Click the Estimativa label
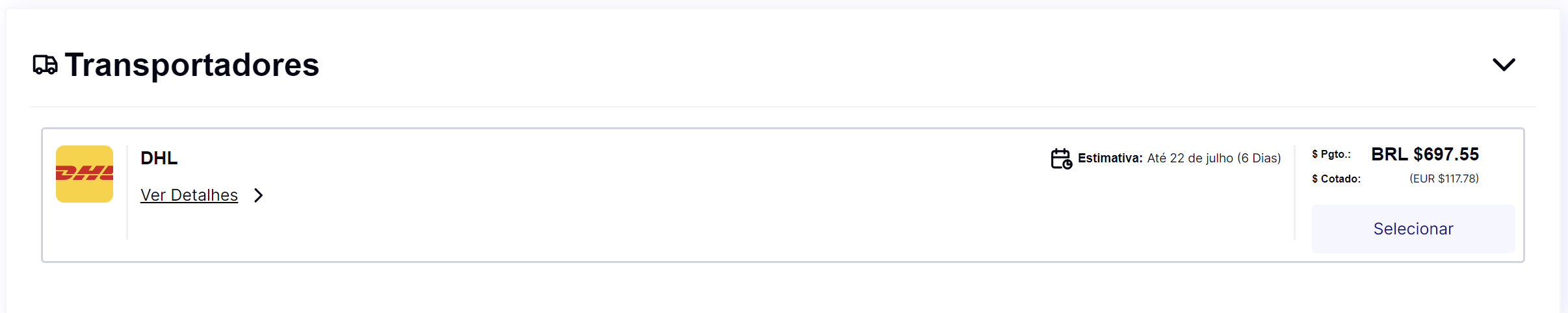 tap(1110, 158)
